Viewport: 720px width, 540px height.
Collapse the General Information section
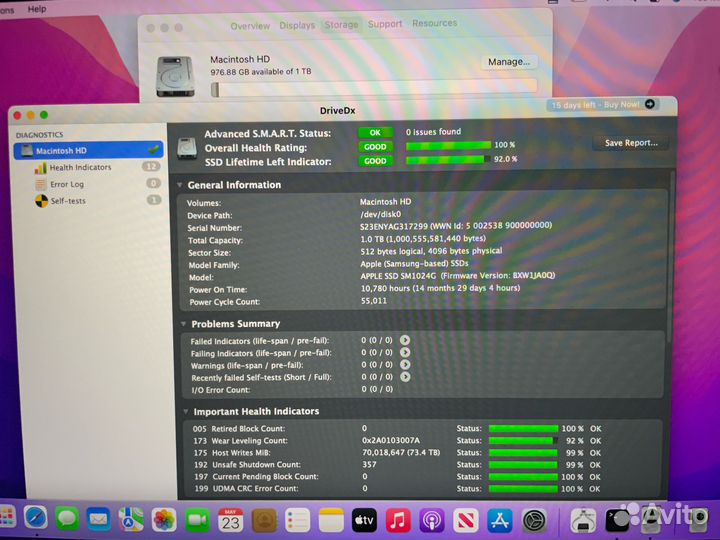[180, 185]
